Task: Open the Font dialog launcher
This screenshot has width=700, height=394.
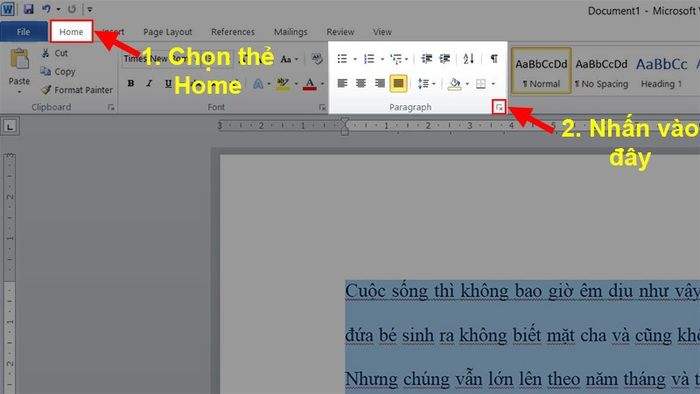Action: (322, 107)
